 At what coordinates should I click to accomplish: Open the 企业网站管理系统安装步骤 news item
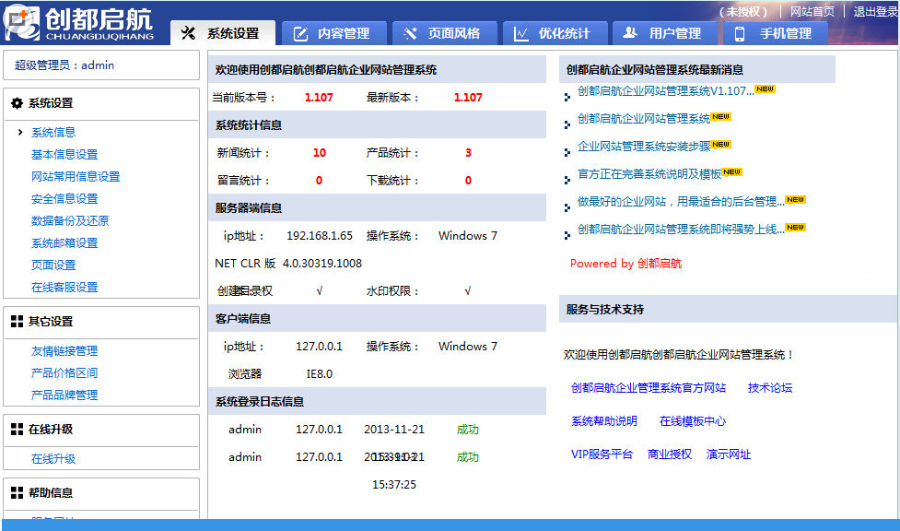(x=643, y=146)
